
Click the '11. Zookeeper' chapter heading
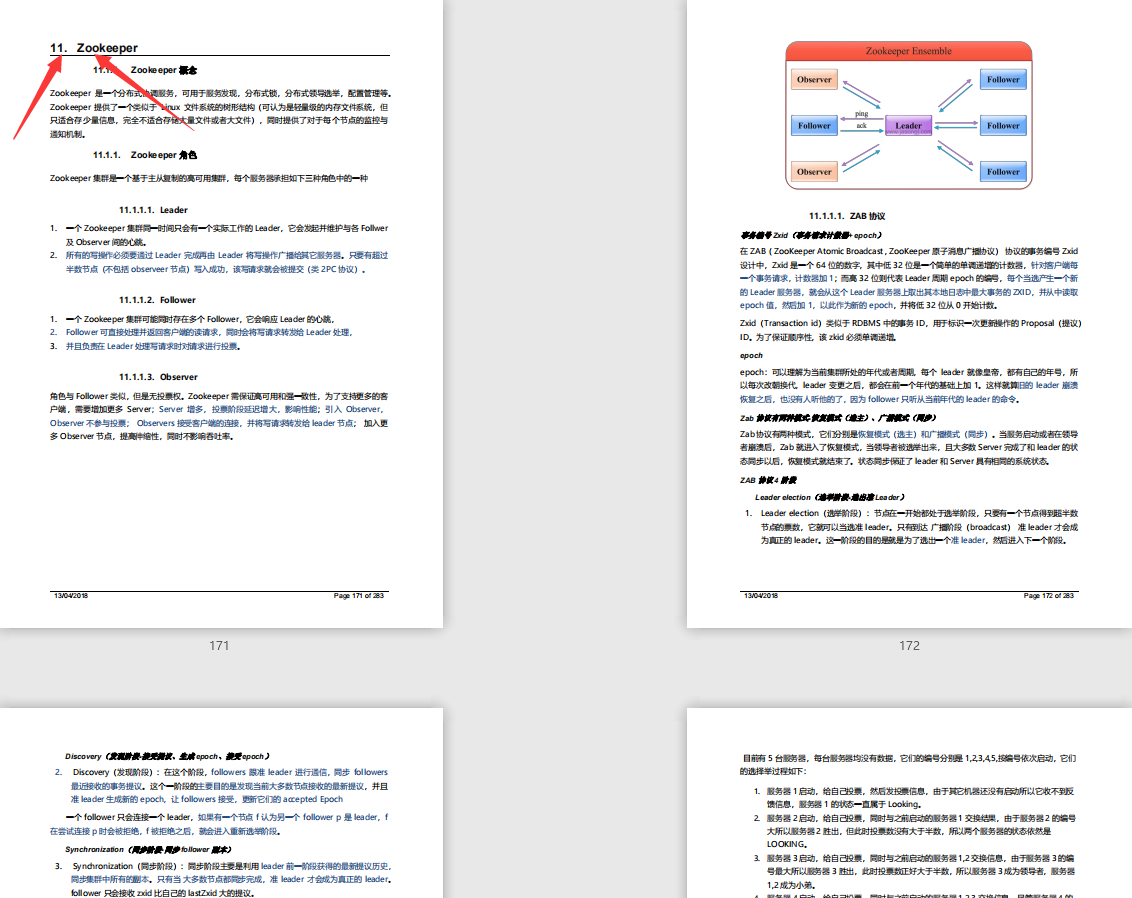tap(93, 48)
